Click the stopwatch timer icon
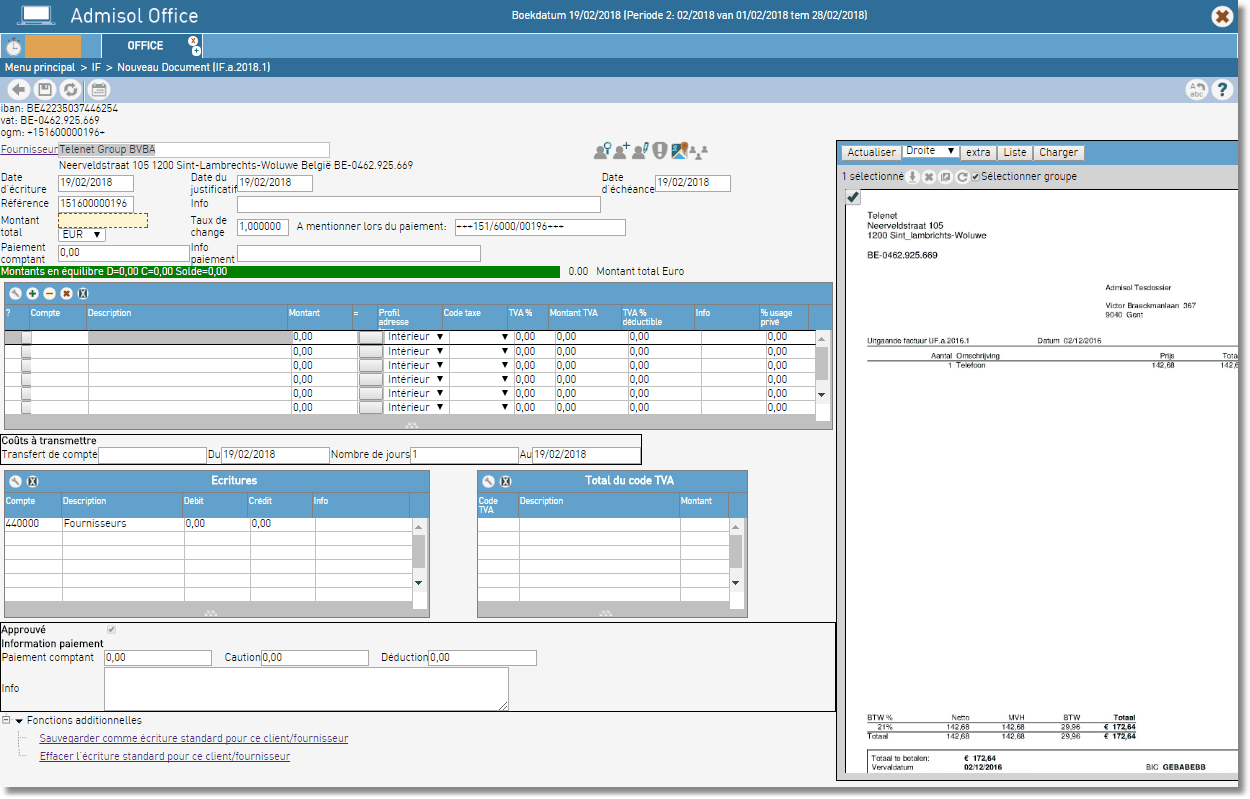This screenshot has width=1250, height=799. click(13, 46)
